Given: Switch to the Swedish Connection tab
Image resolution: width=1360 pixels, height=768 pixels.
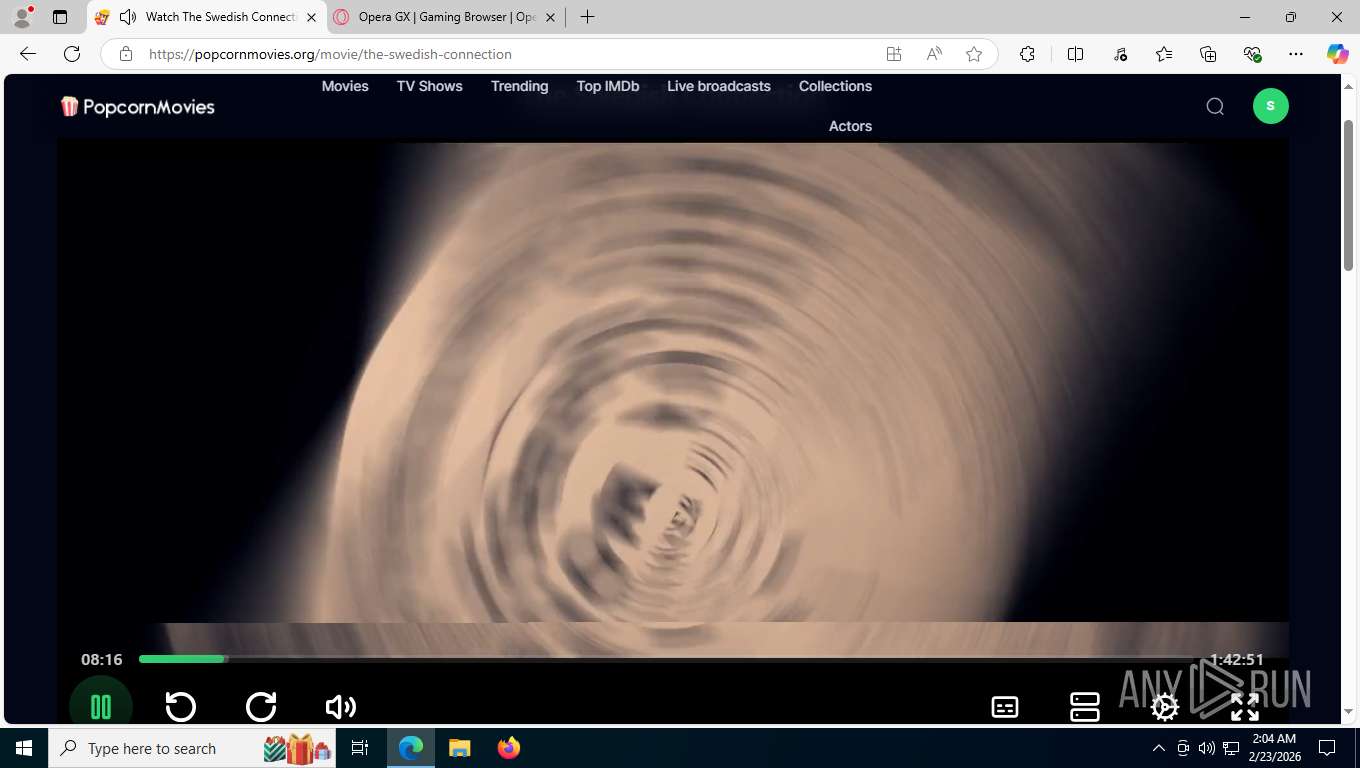Looking at the screenshot, I should coord(206,17).
